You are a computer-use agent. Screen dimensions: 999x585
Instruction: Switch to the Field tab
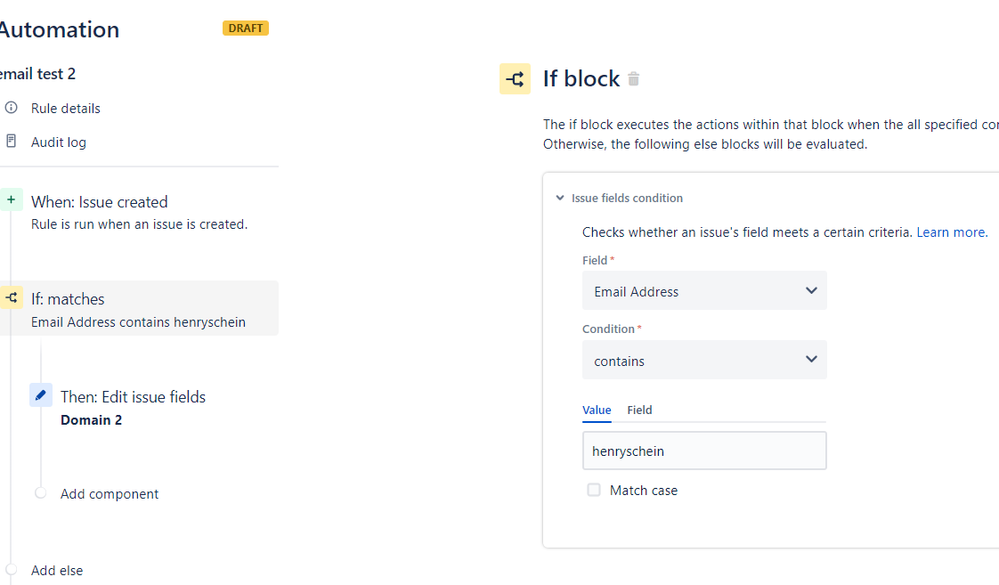click(640, 410)
